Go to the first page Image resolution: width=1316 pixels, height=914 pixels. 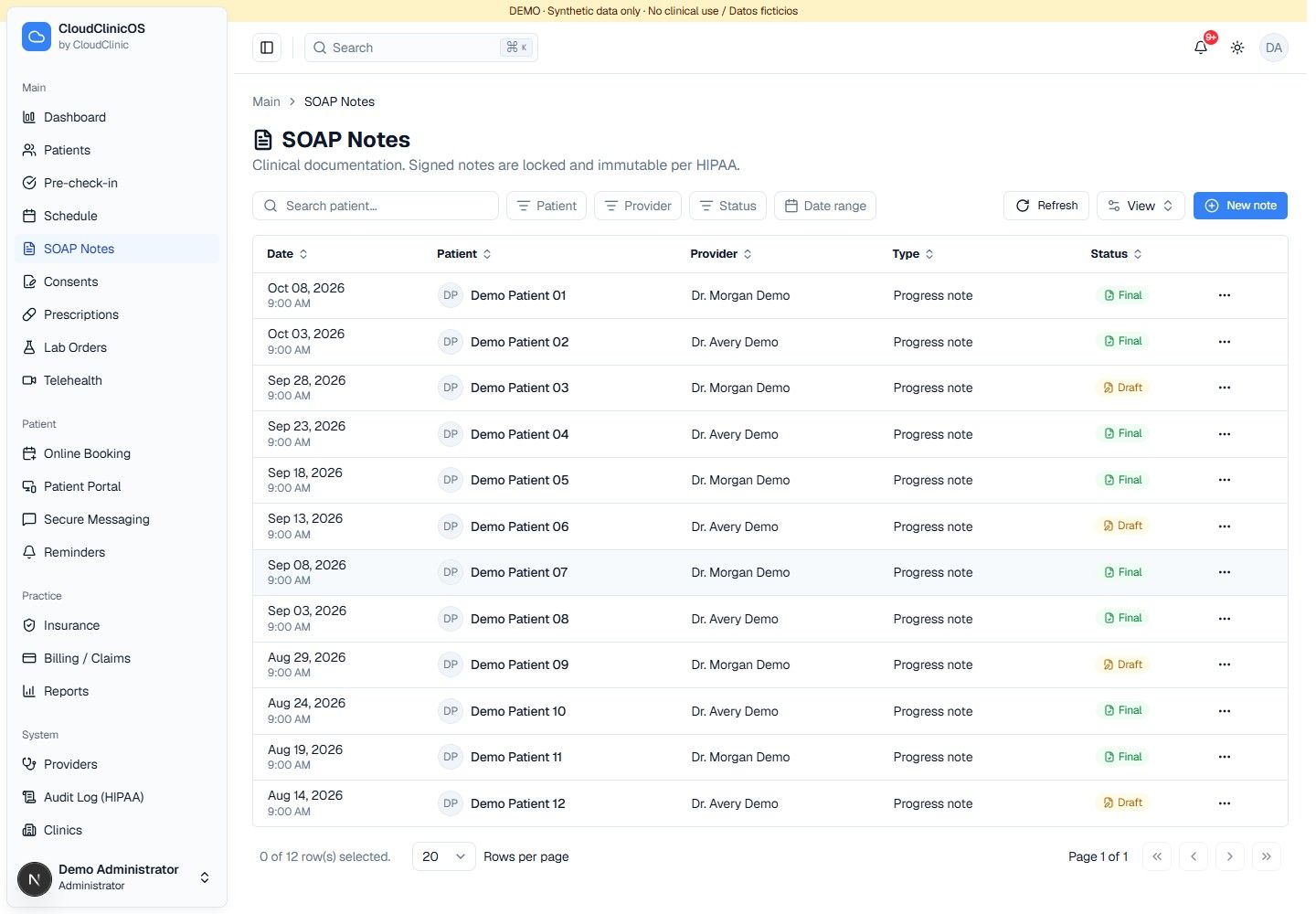pyautogui.click(x=1157, y=856)
